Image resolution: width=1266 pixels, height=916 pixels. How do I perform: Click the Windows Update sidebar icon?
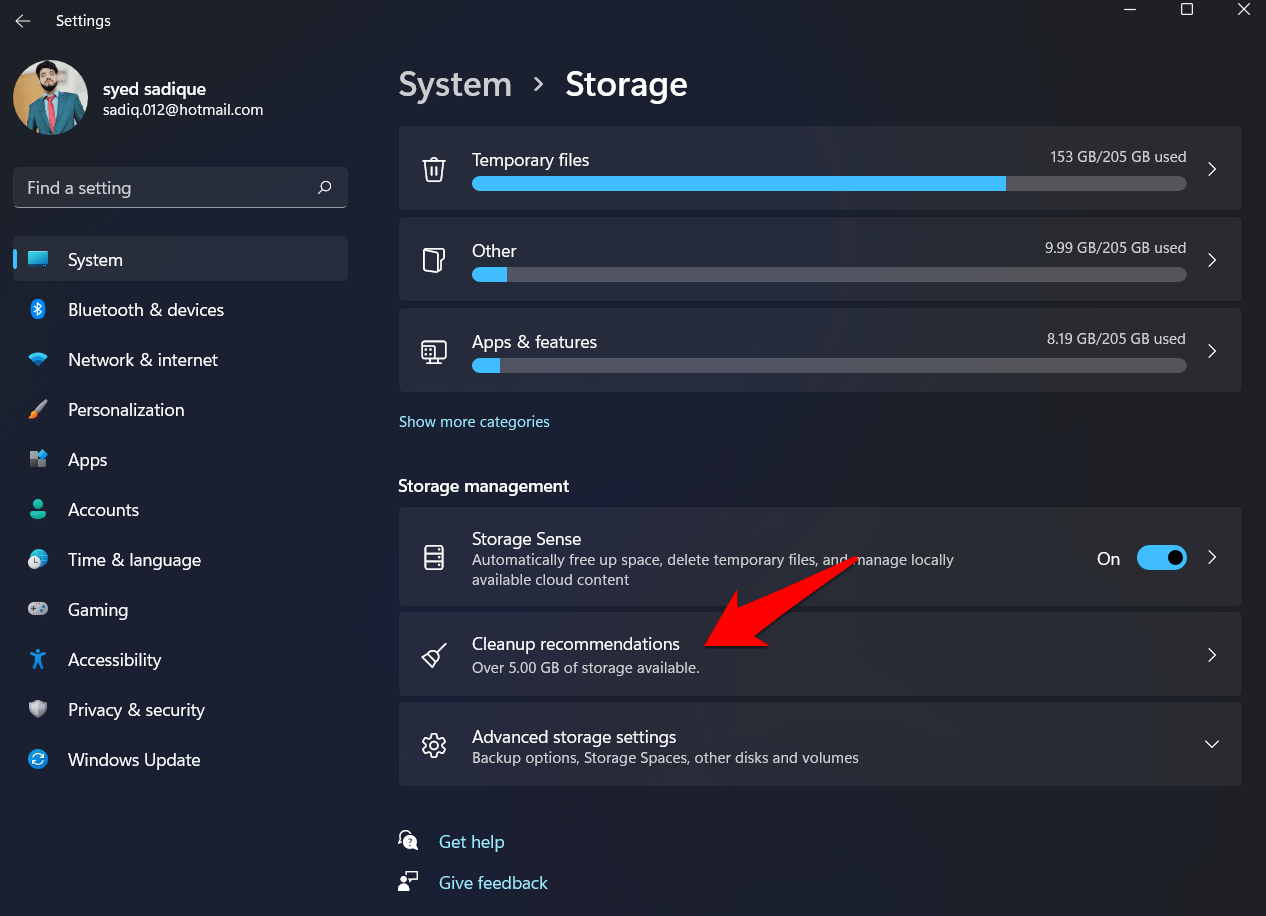pyautogui.click(x=38, y=760)
